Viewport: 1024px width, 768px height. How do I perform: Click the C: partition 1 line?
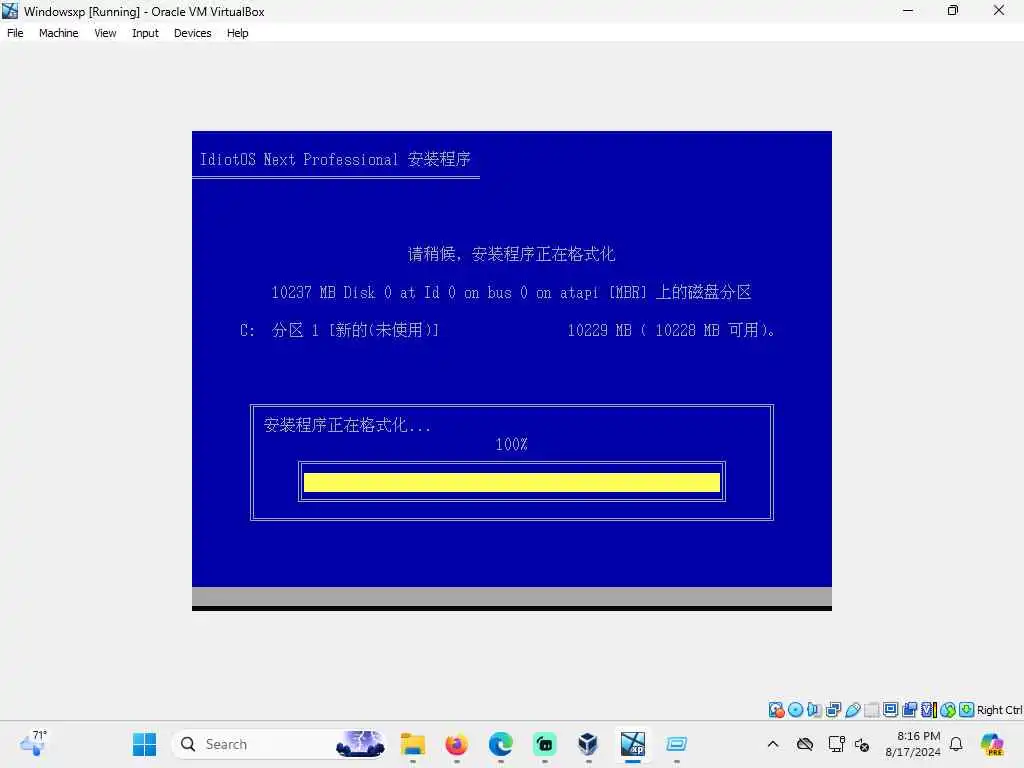[x=506, y=330]
